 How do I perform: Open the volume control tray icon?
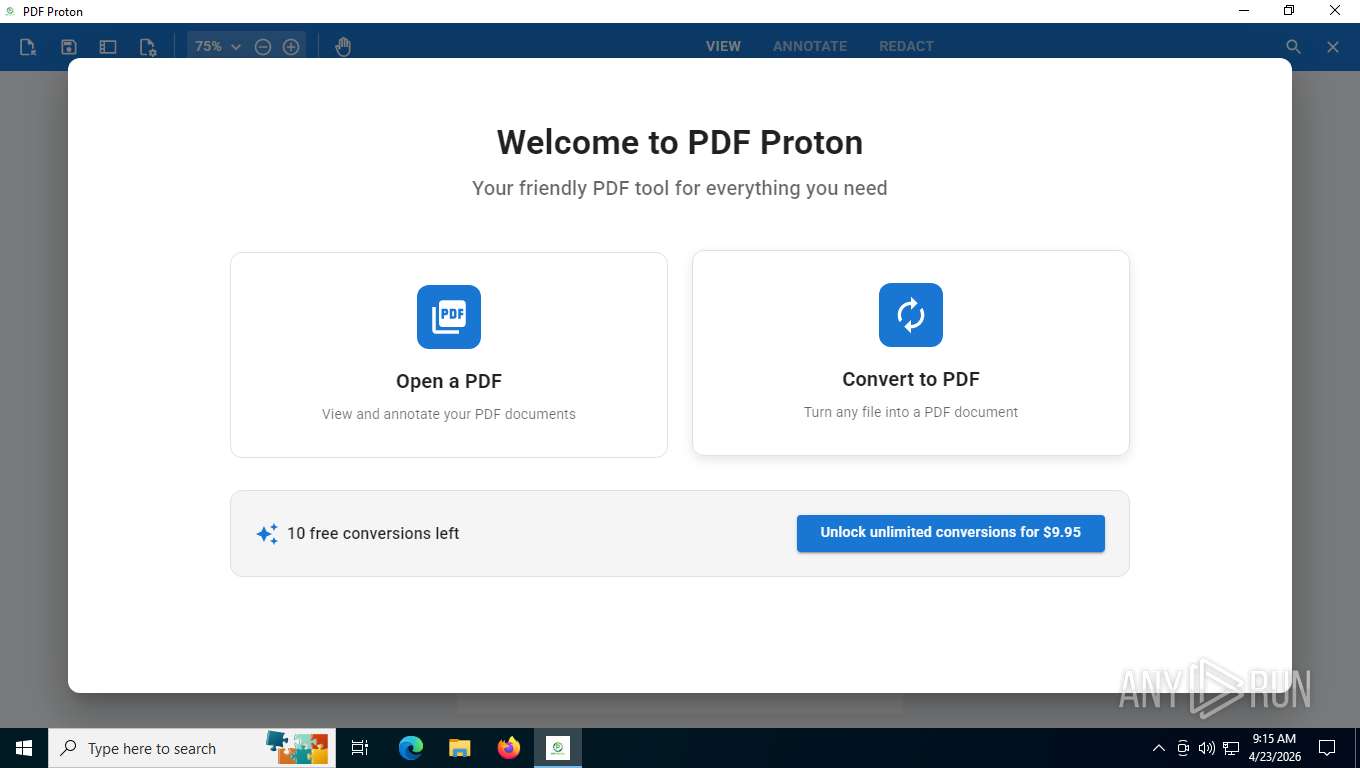coord(1207,748)
